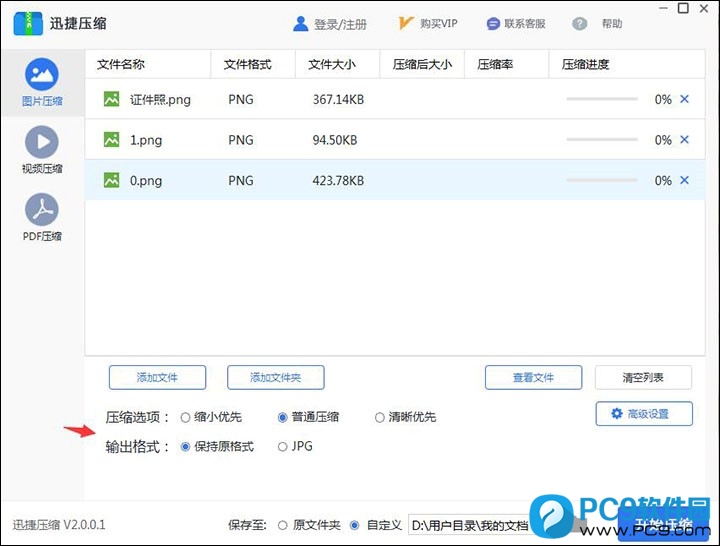Click 查看文件 to view files
Screen dimensions: 720x546
click(533, 377)
